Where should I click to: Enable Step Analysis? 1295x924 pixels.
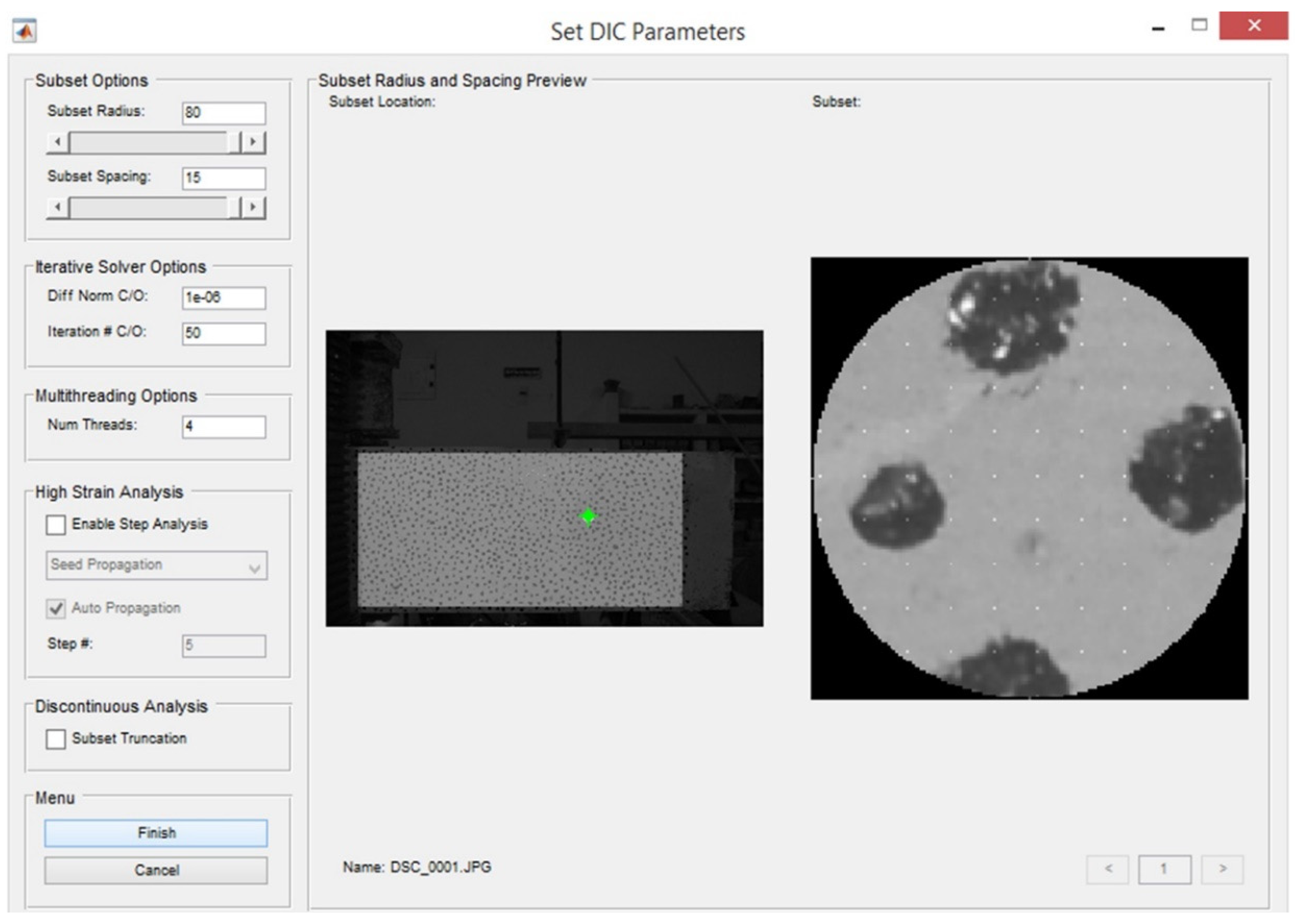(56, 525)
